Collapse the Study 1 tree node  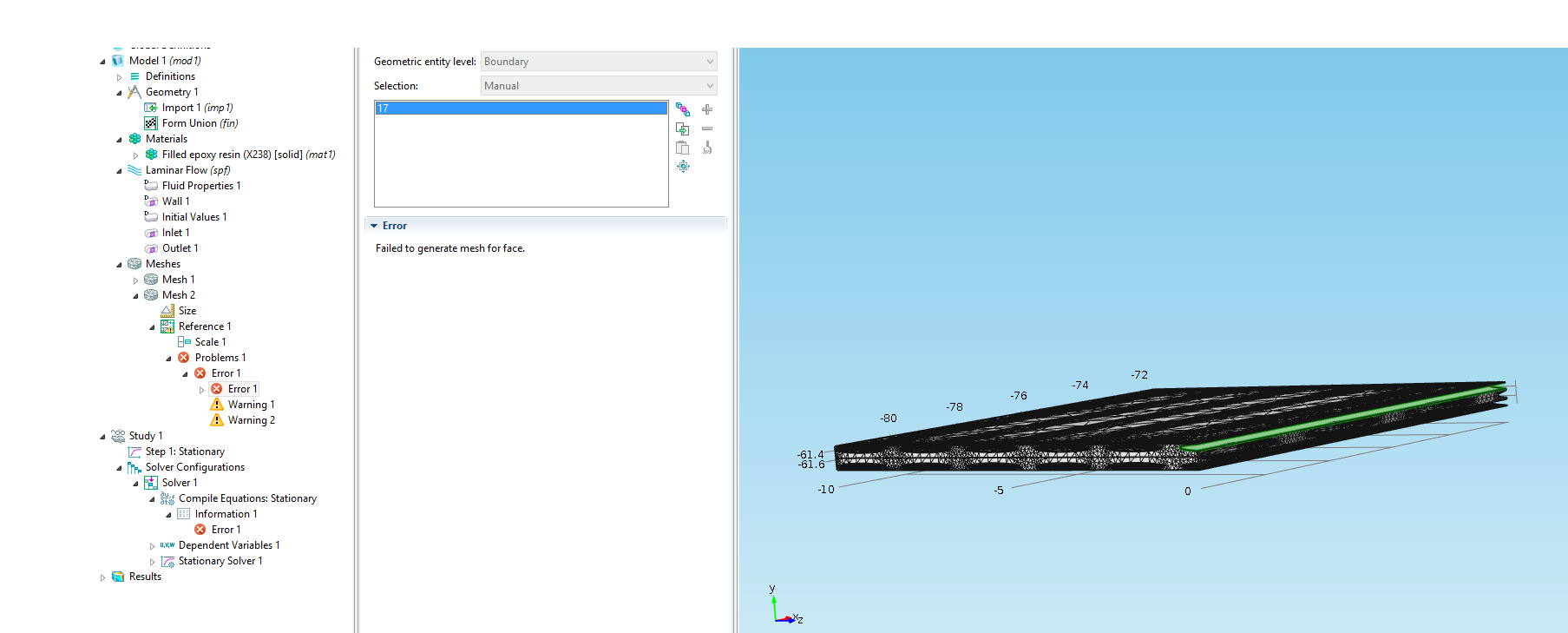tap(102, 437)
